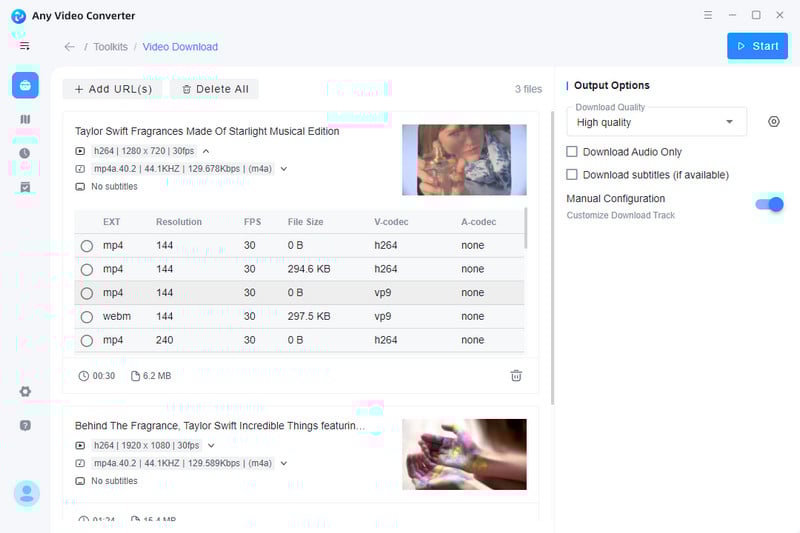The image size is (800, 533).
Task: Go to Toolkits in breadcrumb
Action: pyautogui.click(x=110, y=47)
